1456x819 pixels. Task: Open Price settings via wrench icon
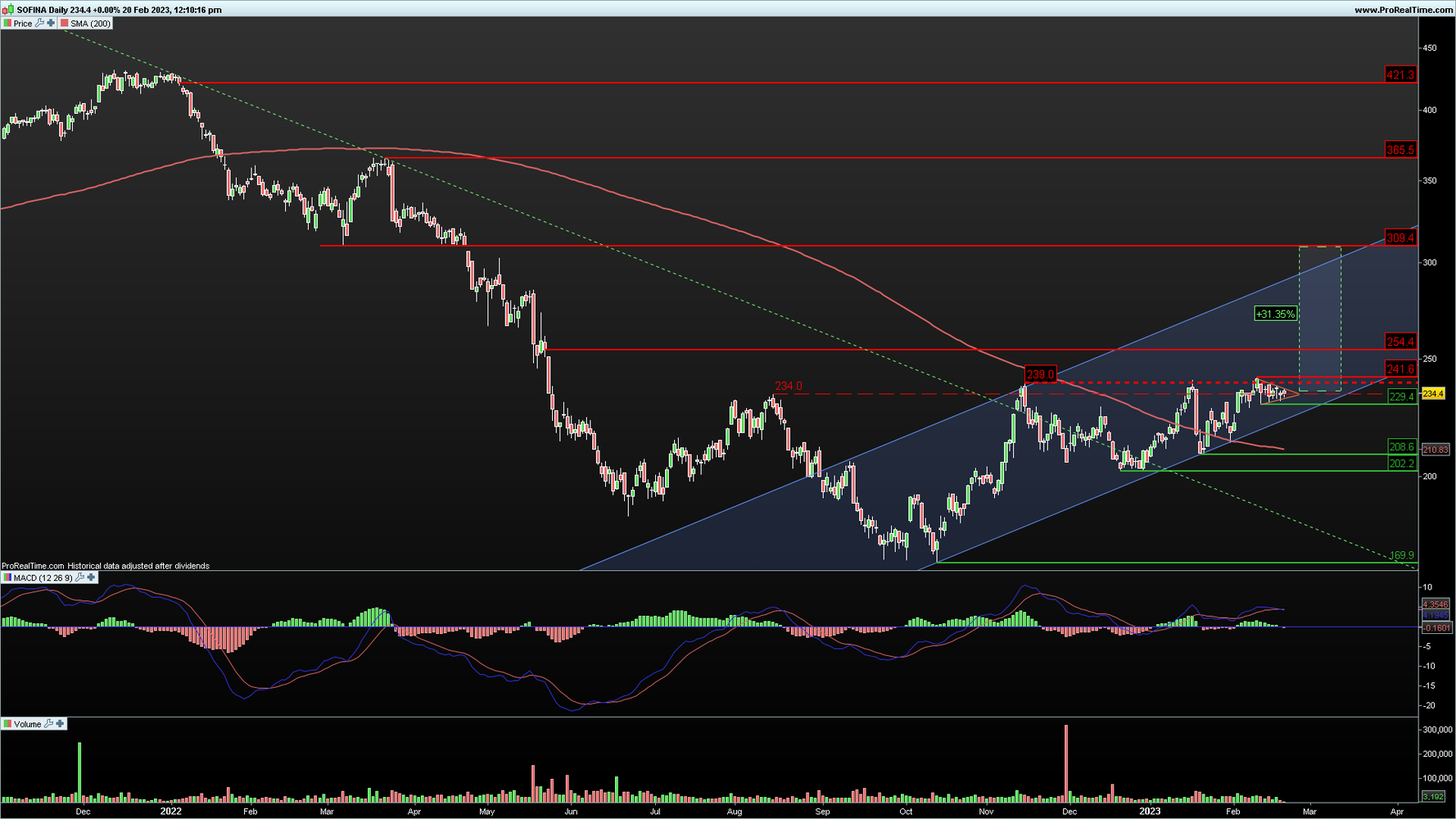[x=39, y=23]
